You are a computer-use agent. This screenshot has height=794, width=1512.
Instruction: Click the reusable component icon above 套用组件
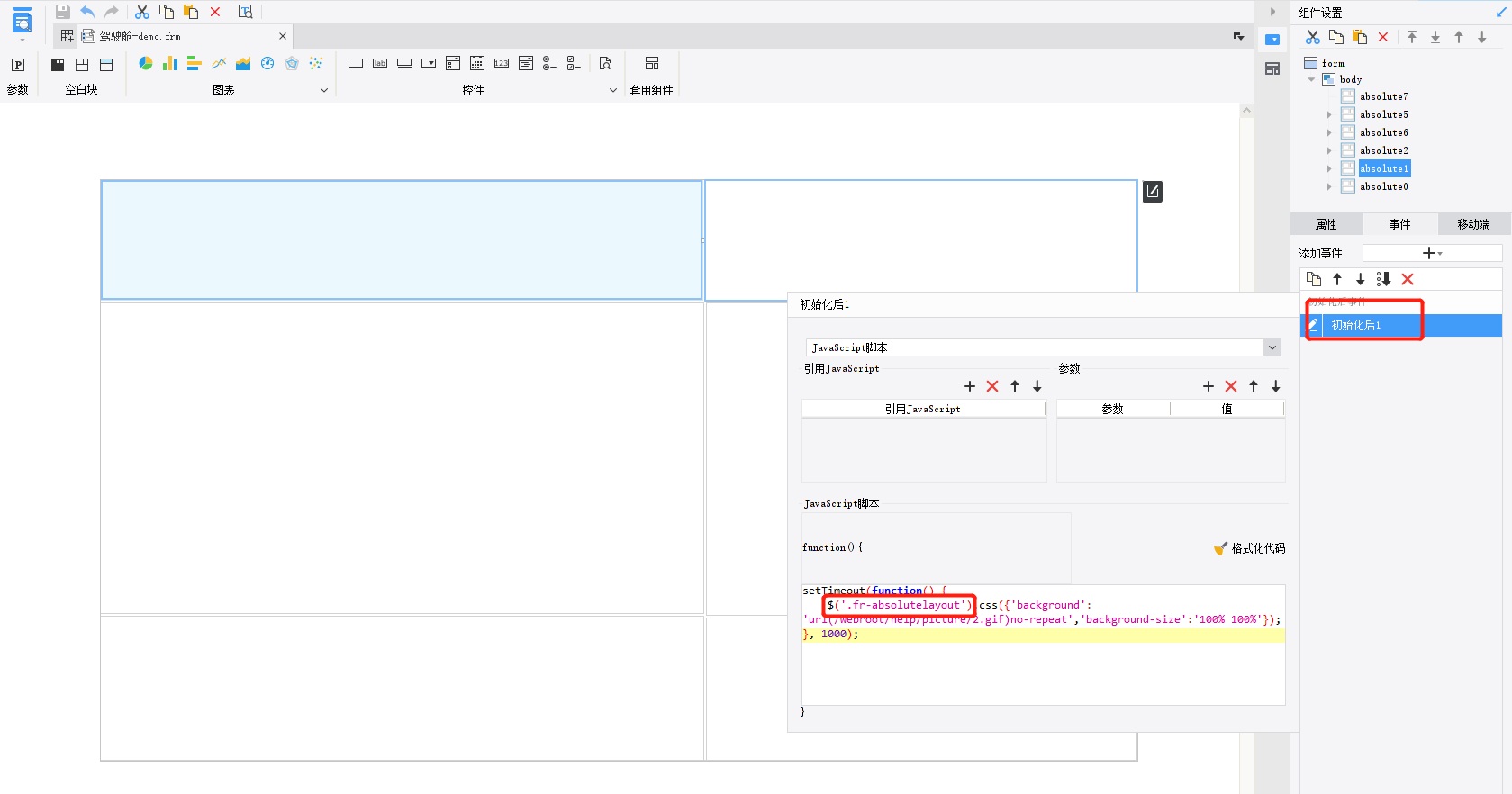tap(652, 63)
